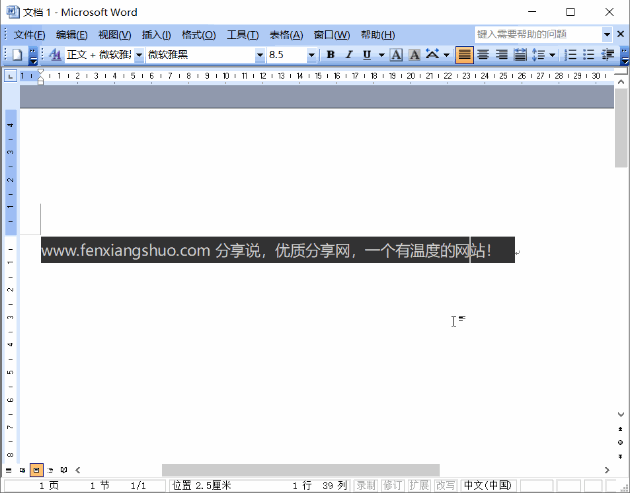630x493 pixels.
Task: Click the vertical scroll down arrow
Action: pos(621,414)
